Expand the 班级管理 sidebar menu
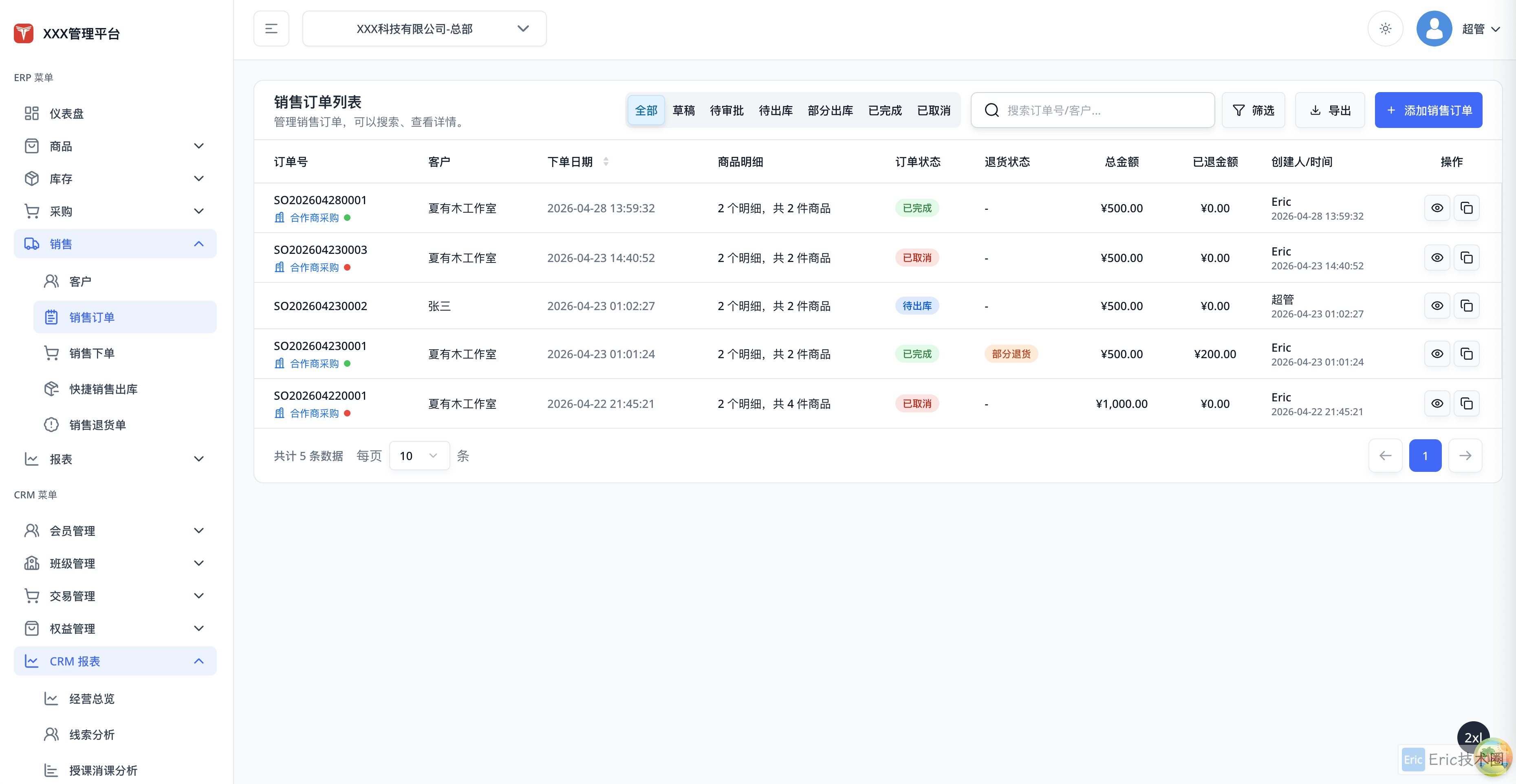The image size is (1516, 784). click(115, 563)
